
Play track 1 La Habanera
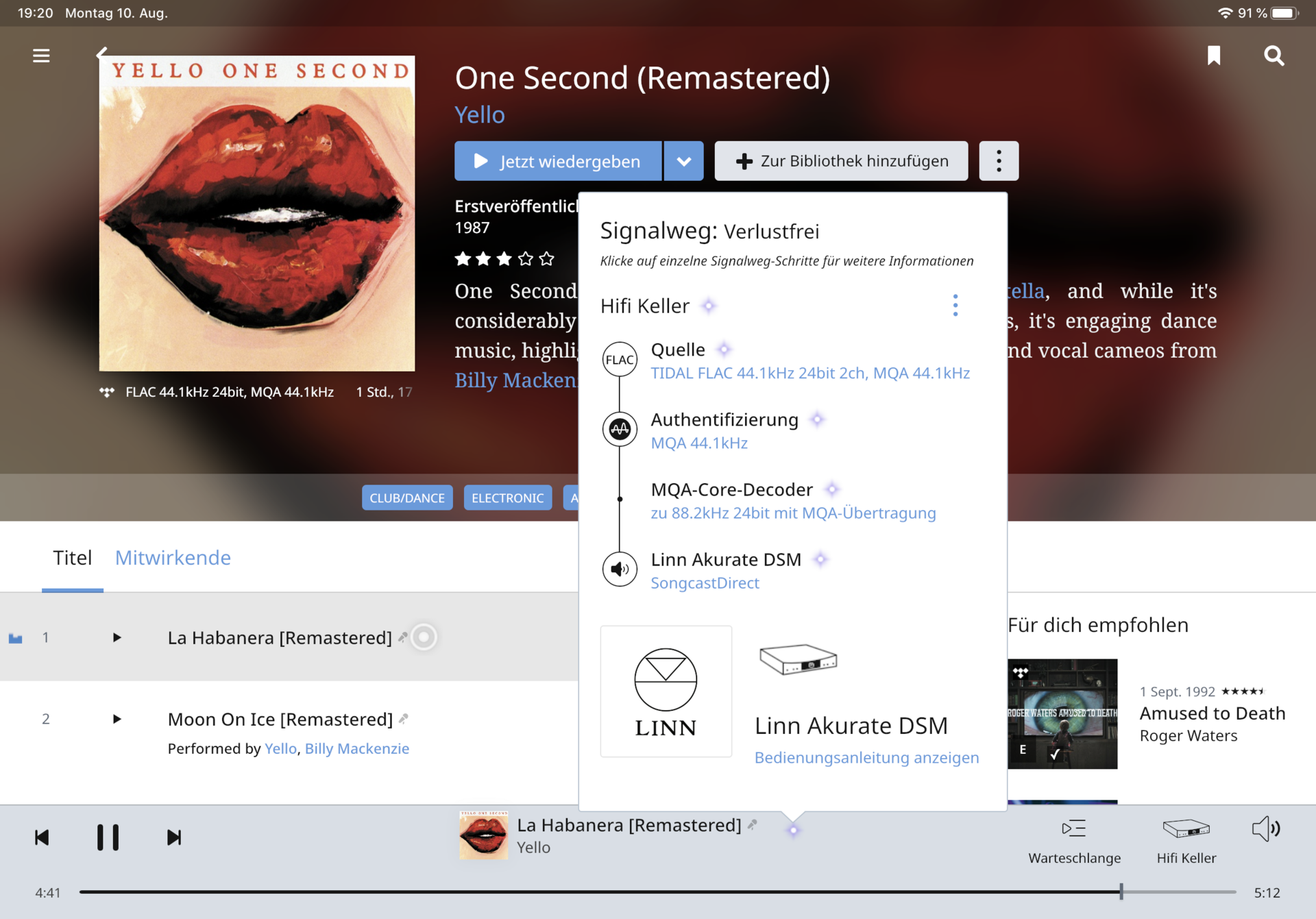coord(117,637)
